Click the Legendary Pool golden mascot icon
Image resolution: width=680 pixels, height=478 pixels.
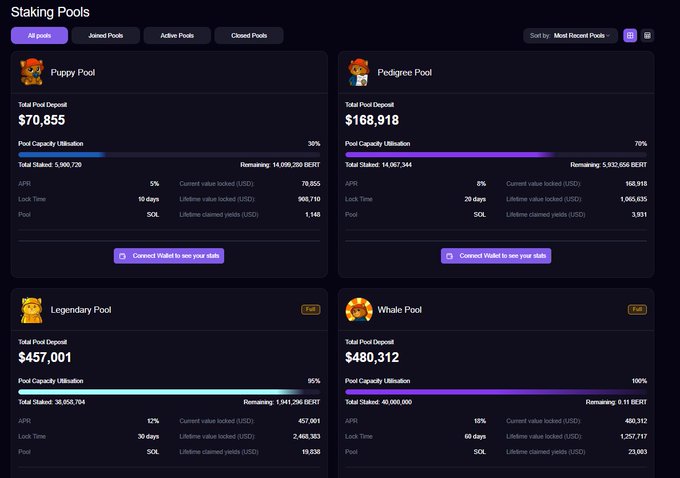pos(32,310)
